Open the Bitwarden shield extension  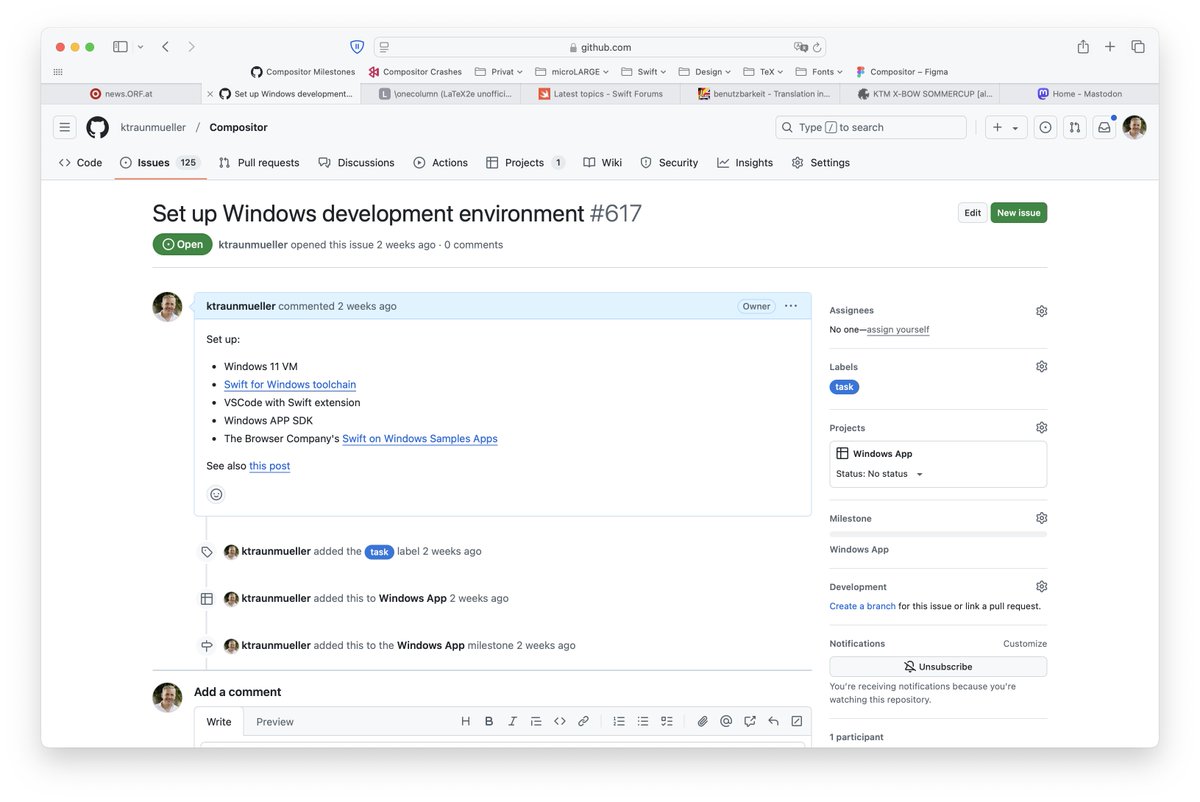[357, 47]
